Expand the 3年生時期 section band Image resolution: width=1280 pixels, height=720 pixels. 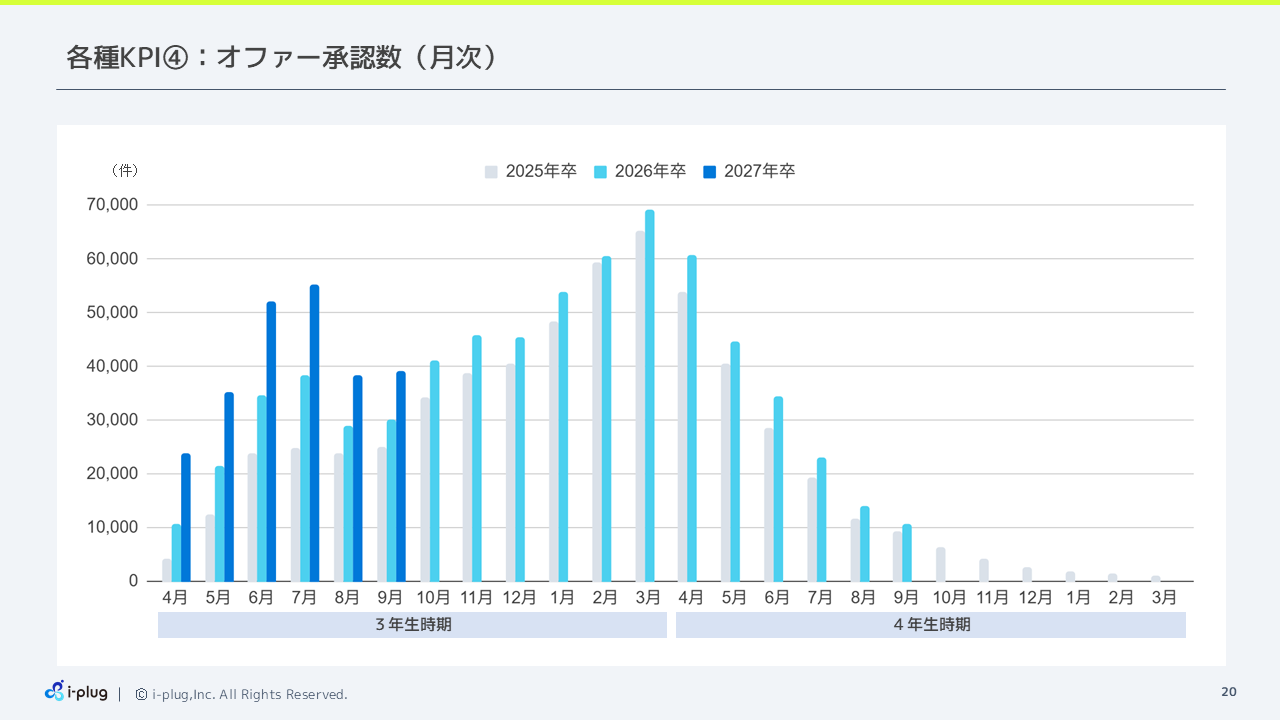click(x=412, y=624)
